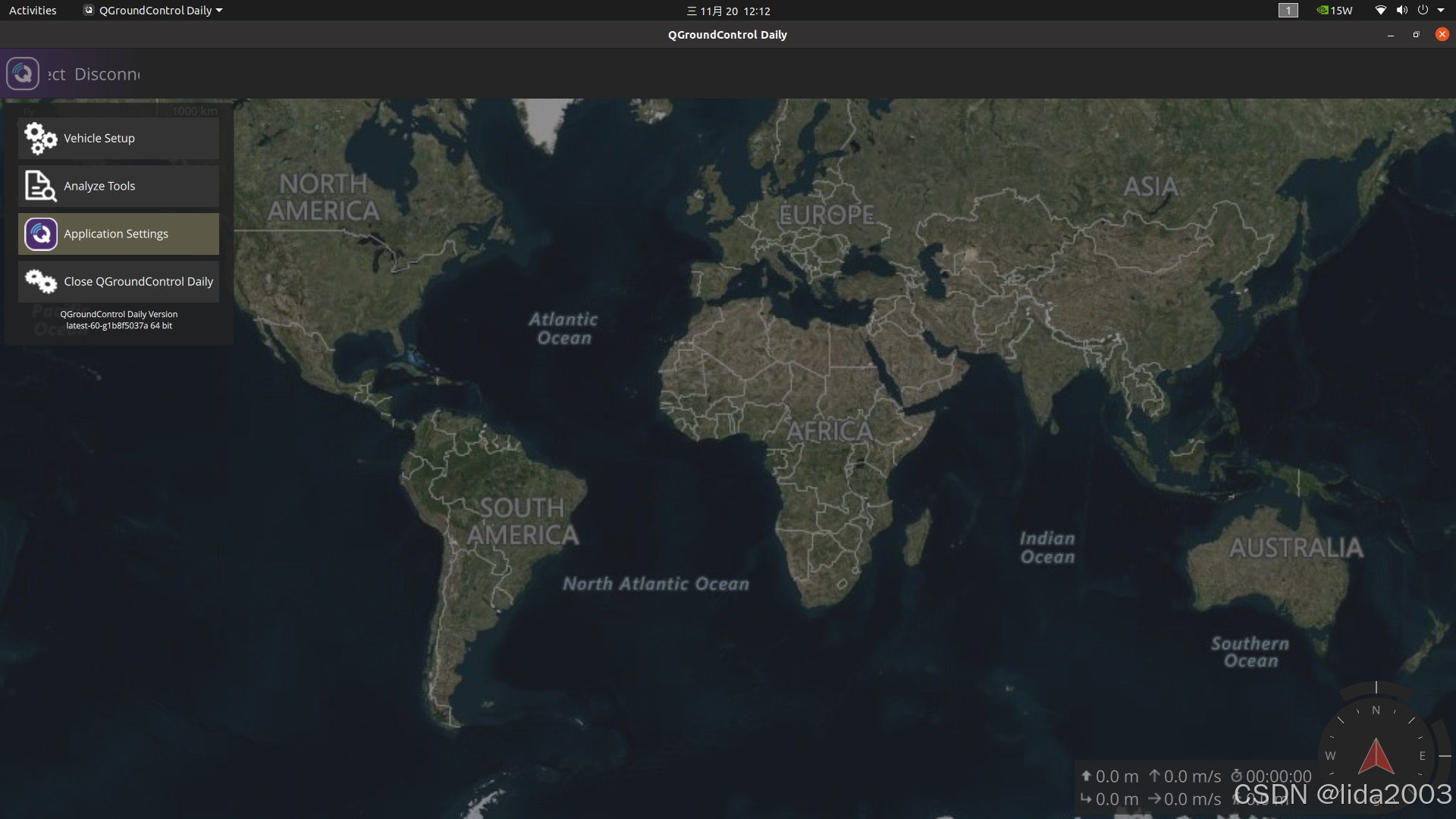This screenshot has width=1456, height=819.
Task: Click the Application Settings purple Q icon
Action: [x=41, y=234]
